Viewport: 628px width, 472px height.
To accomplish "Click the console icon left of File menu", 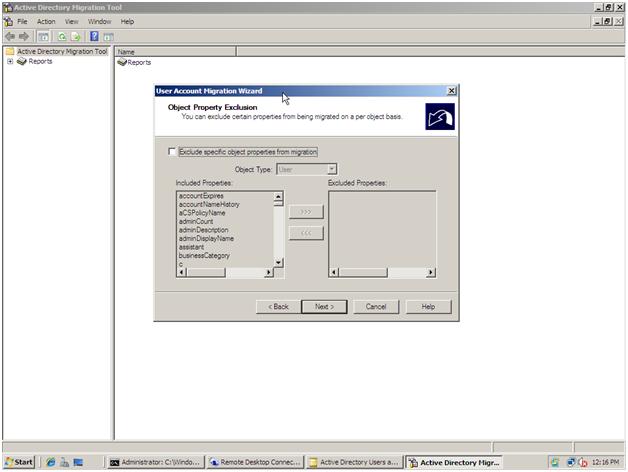I will [8, 22].
